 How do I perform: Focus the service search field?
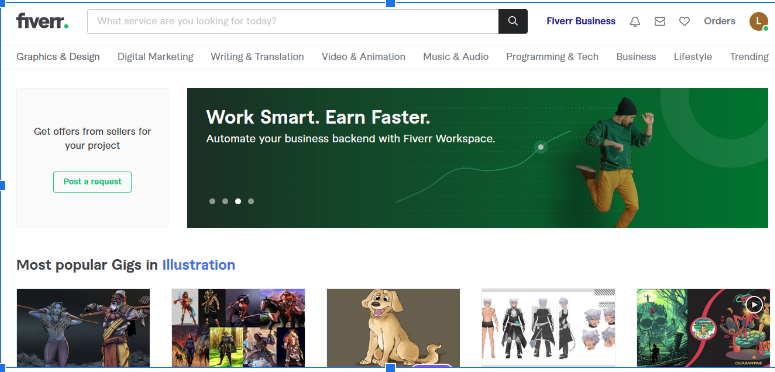coord(293,21)
